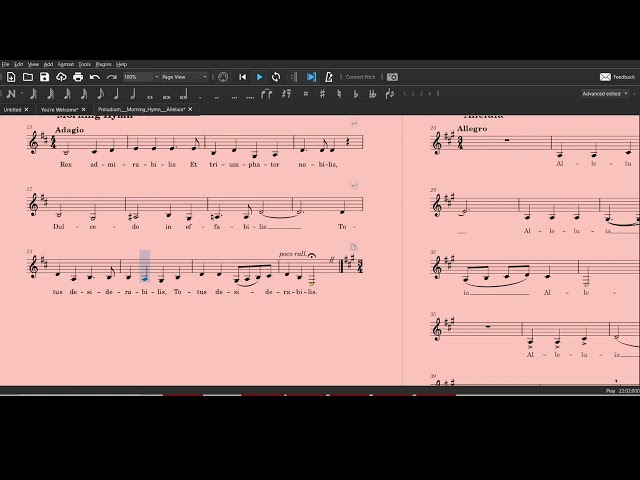
Task: Apply triple augmentation dot
Action: pos(234,98)
